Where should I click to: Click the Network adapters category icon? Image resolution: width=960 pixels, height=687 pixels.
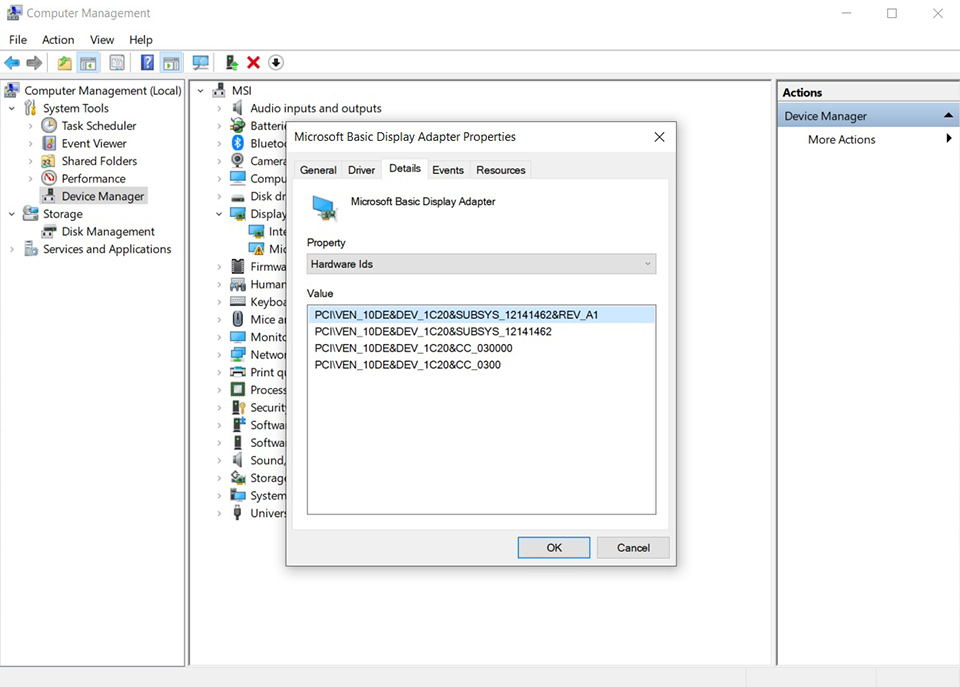click(x=238, y=355)
